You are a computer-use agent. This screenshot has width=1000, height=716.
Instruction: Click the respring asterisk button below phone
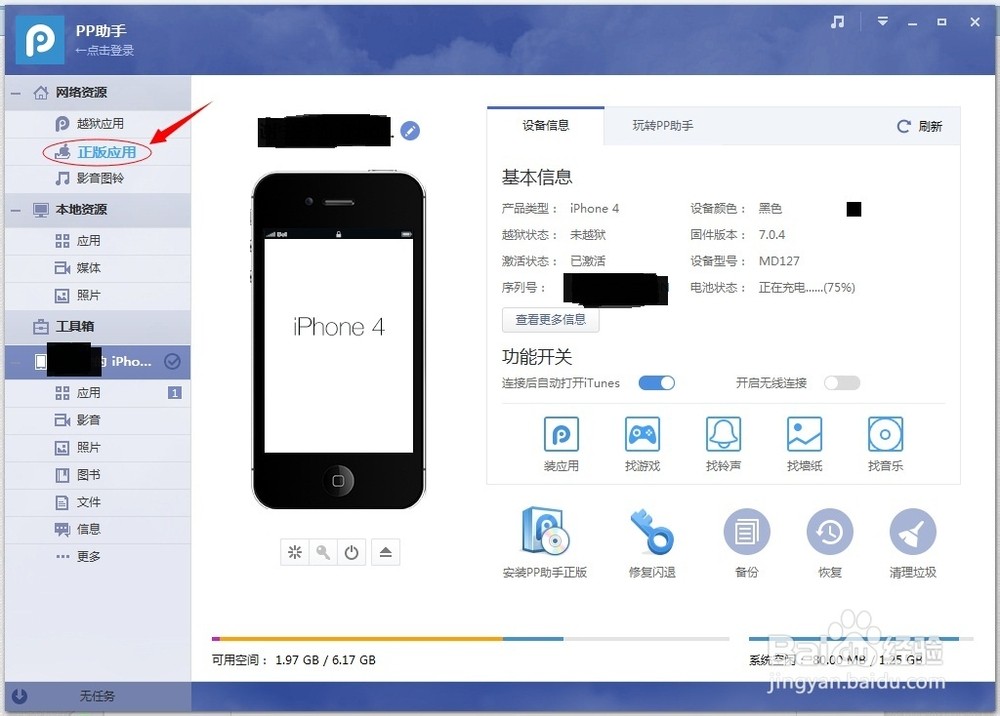click(x=295, y=552)
